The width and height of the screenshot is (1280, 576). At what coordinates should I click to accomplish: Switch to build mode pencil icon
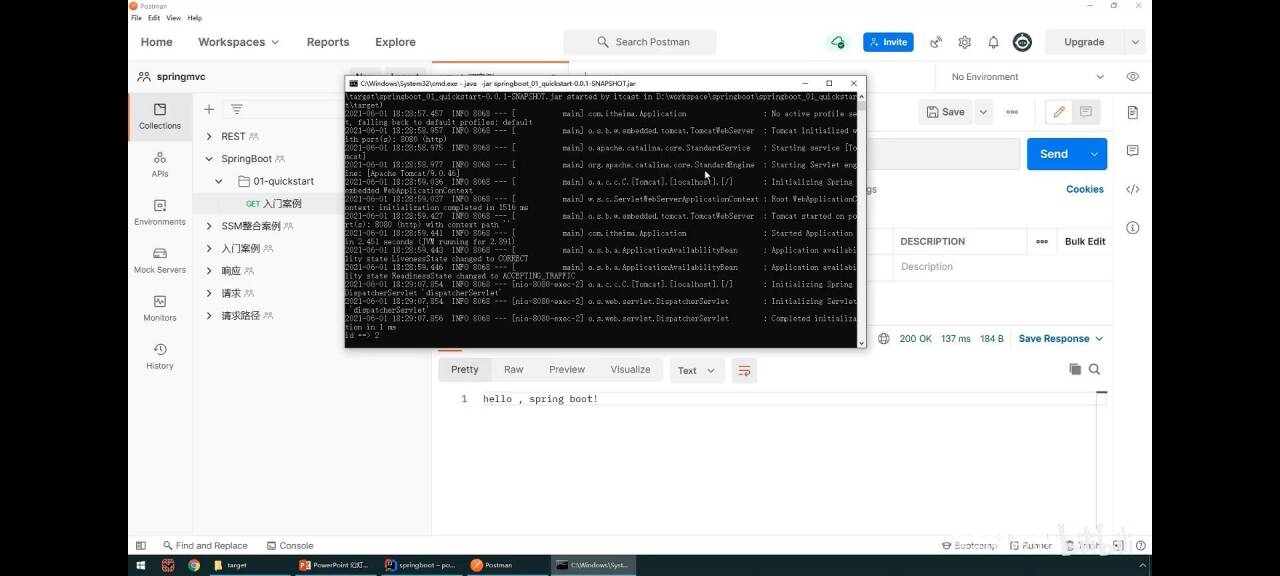click(1059, 112)
